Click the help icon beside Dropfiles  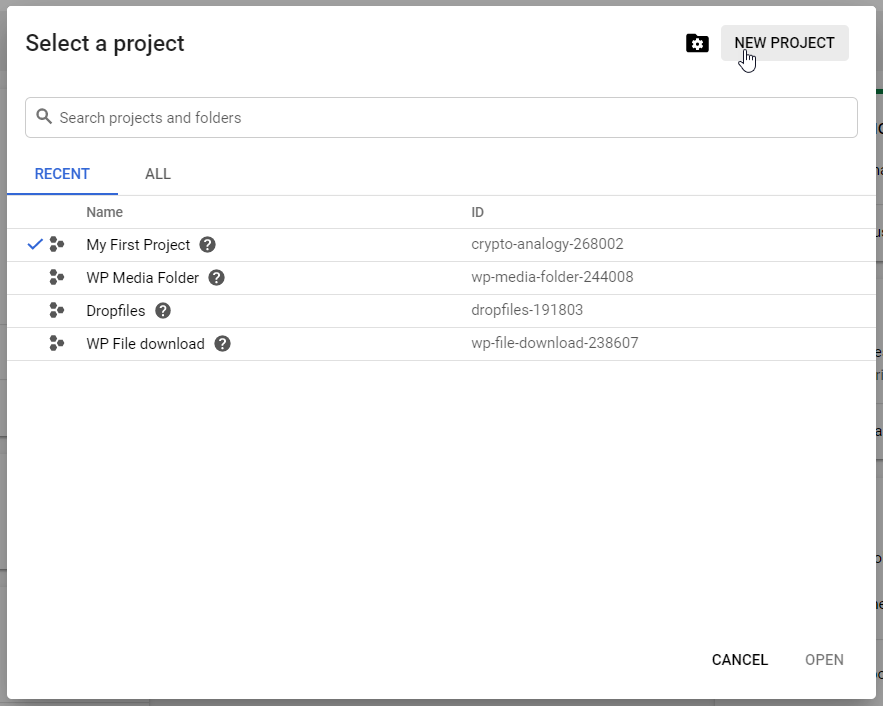tap(163, 311)
